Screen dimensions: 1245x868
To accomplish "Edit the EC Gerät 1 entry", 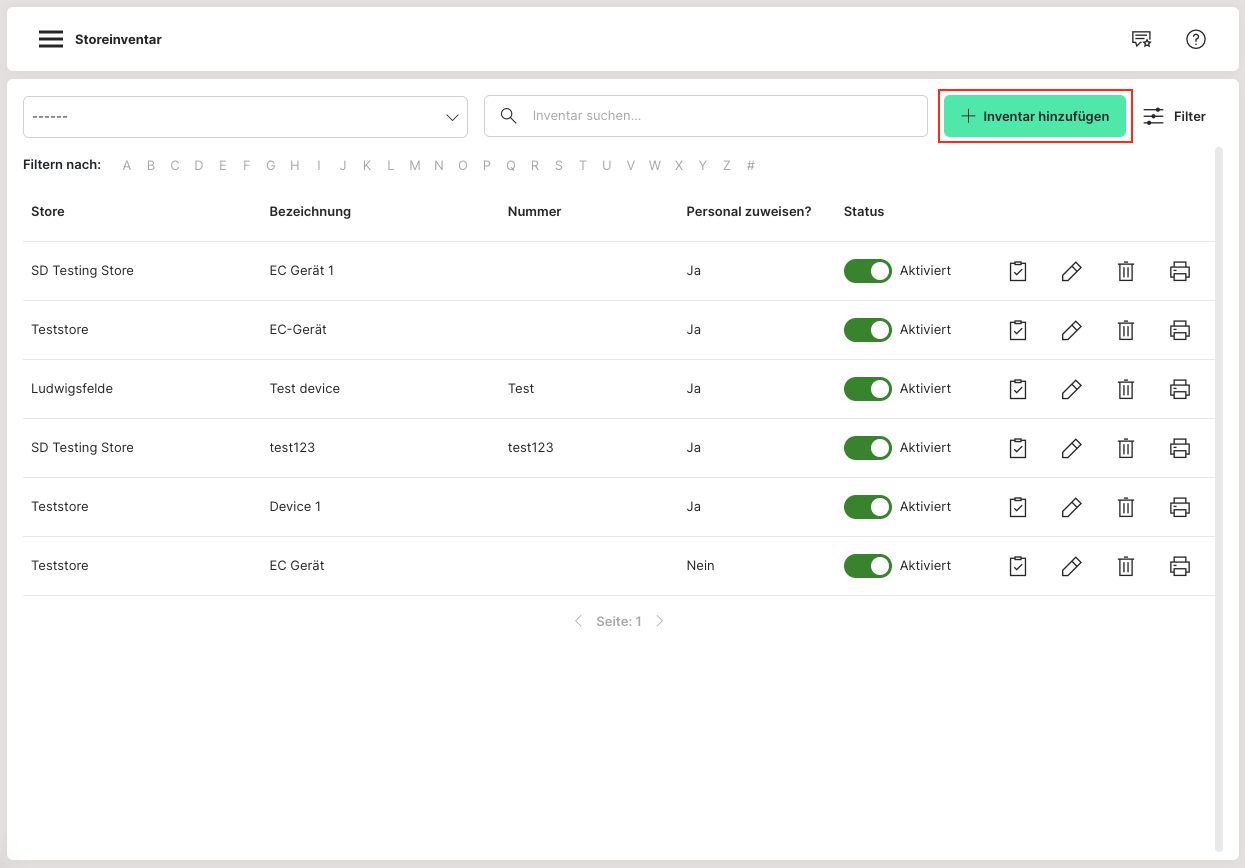I will coord(1071,271).
